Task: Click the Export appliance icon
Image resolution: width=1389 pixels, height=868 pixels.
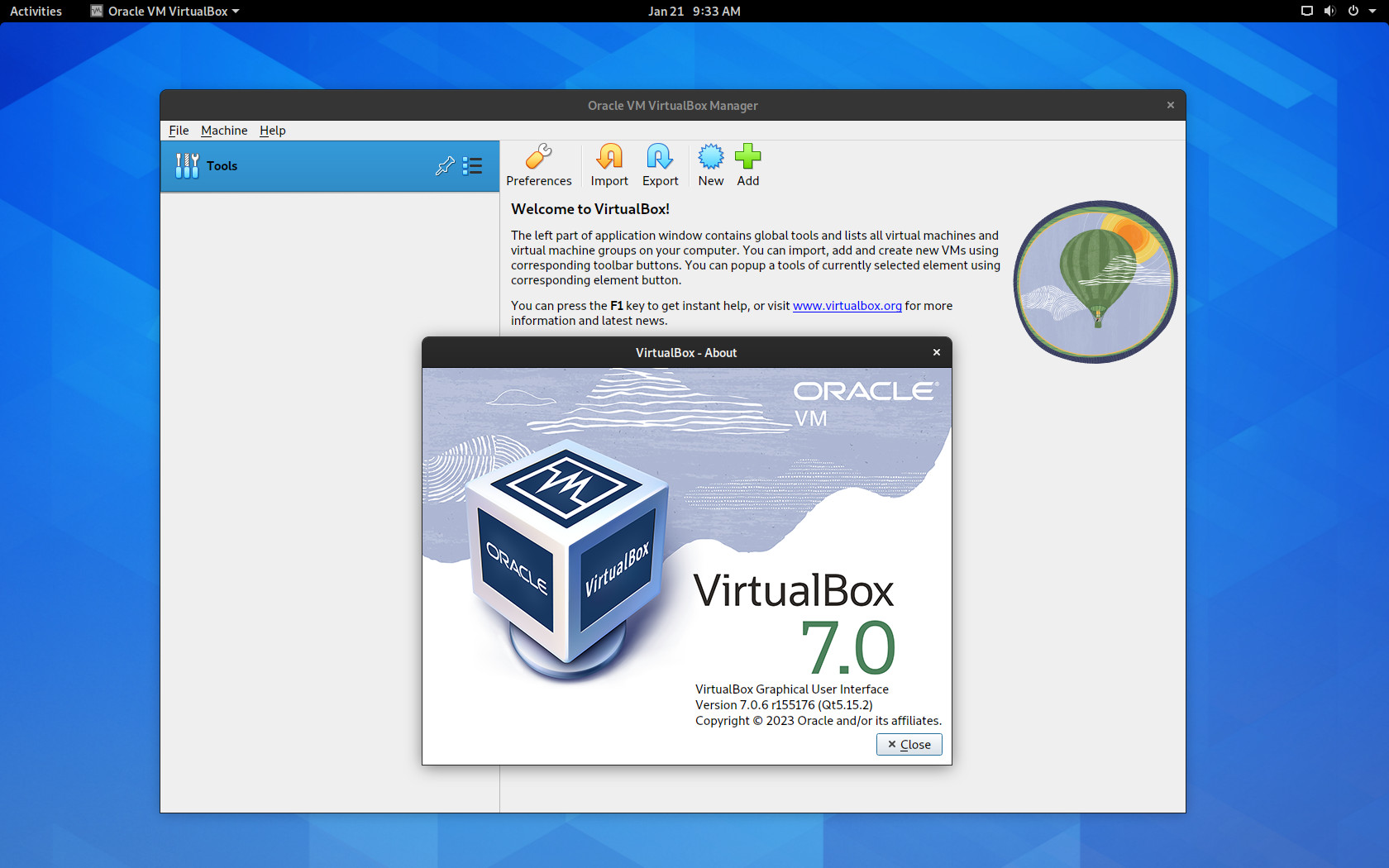Action: [660, 165]
